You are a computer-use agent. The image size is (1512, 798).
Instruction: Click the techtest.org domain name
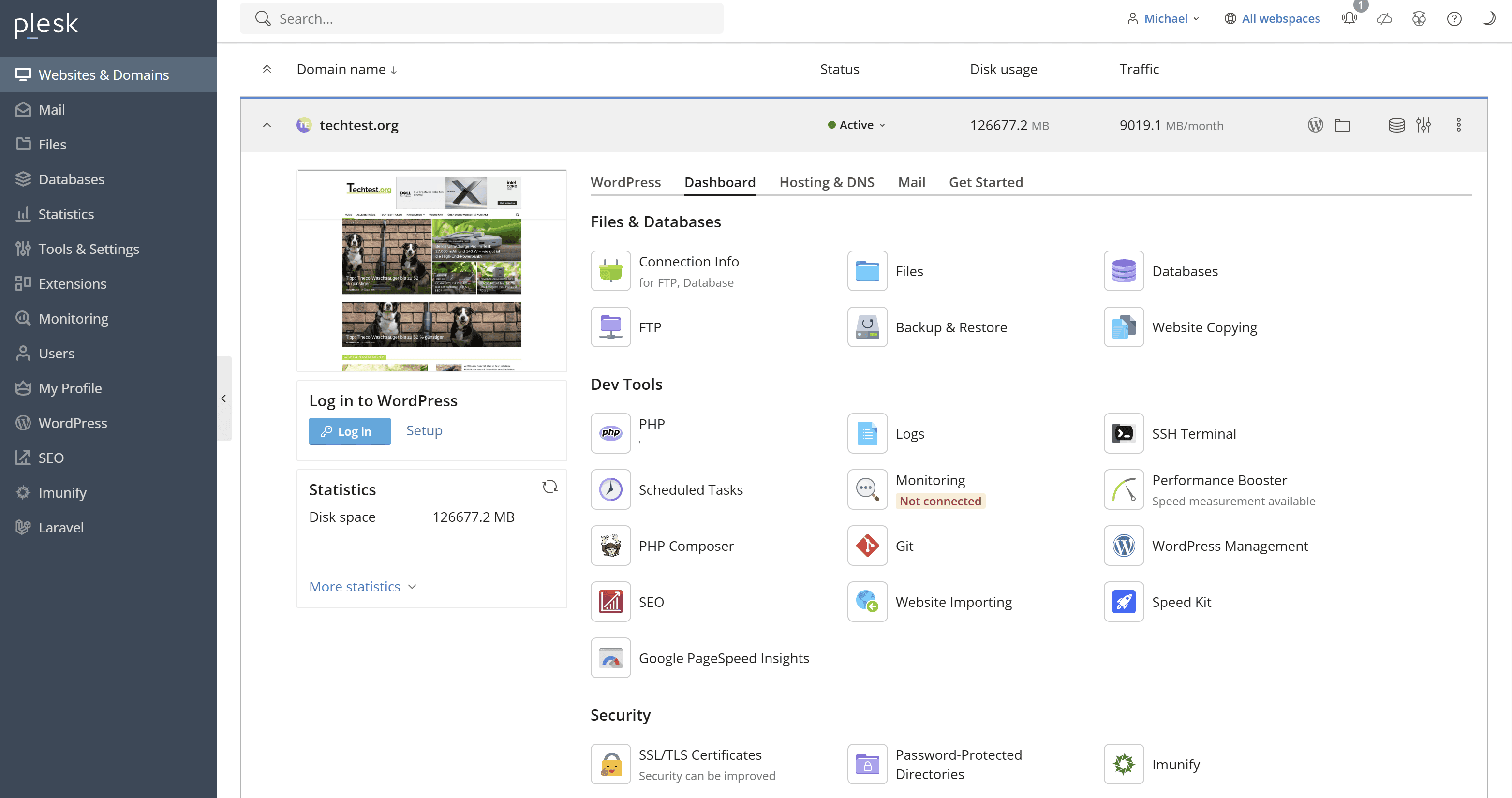(x=358, y=125)
